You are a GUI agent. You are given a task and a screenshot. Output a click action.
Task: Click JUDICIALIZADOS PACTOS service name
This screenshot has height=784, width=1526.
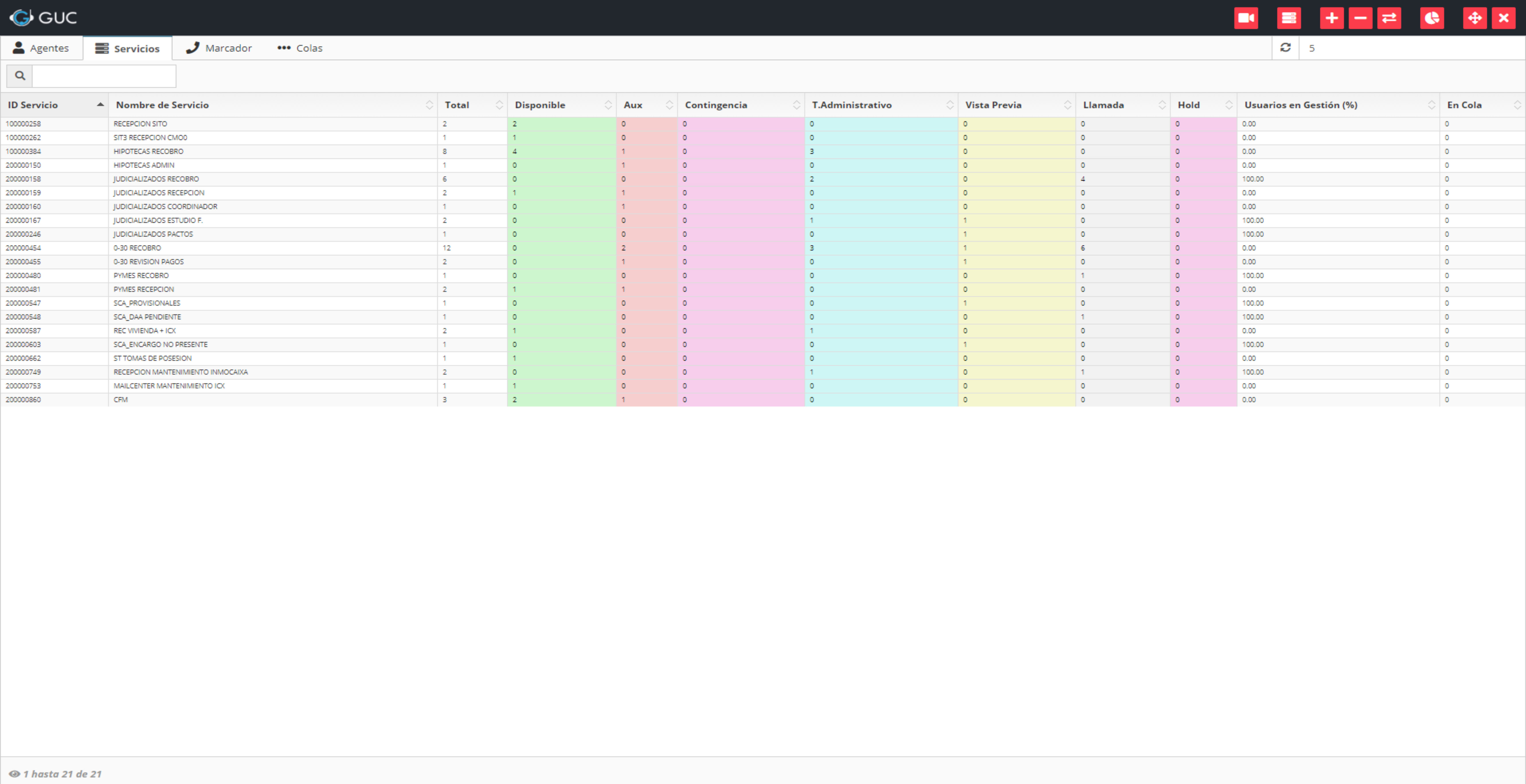(153, 234)
